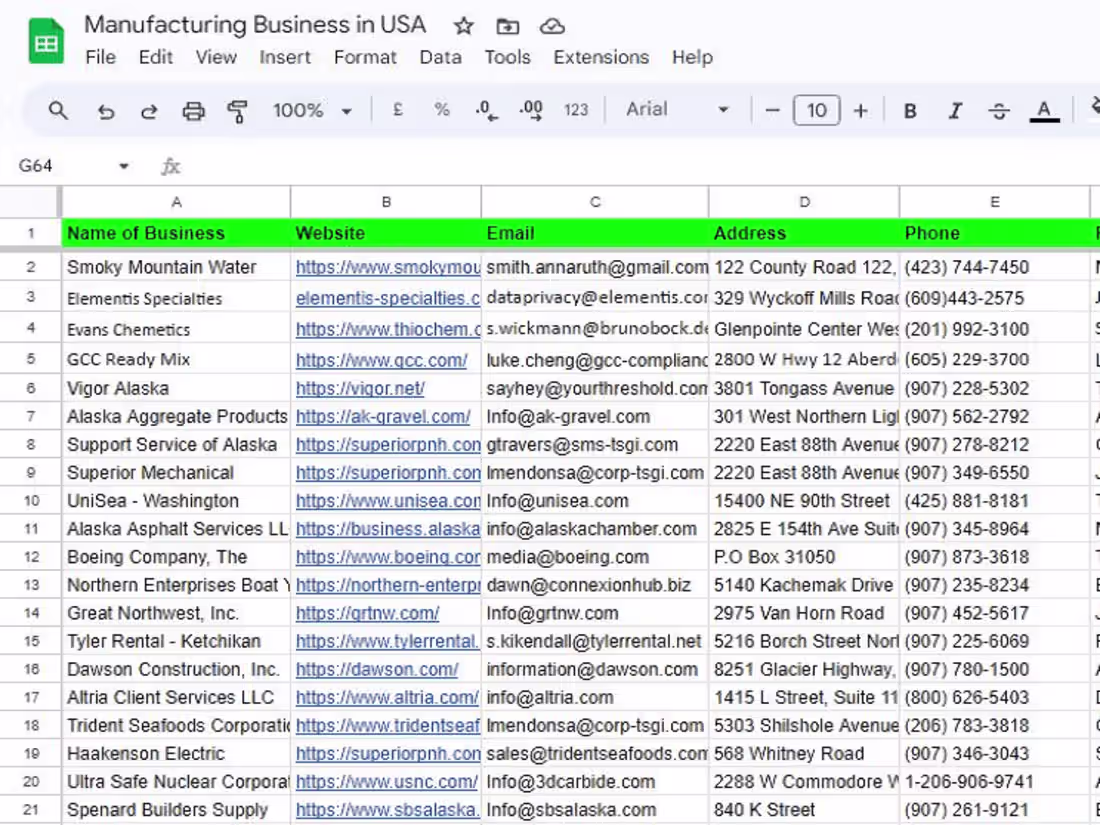The width and height of the screenshot is (1100, 825).
Task: Open the Data menu
Action: (440, 57)
